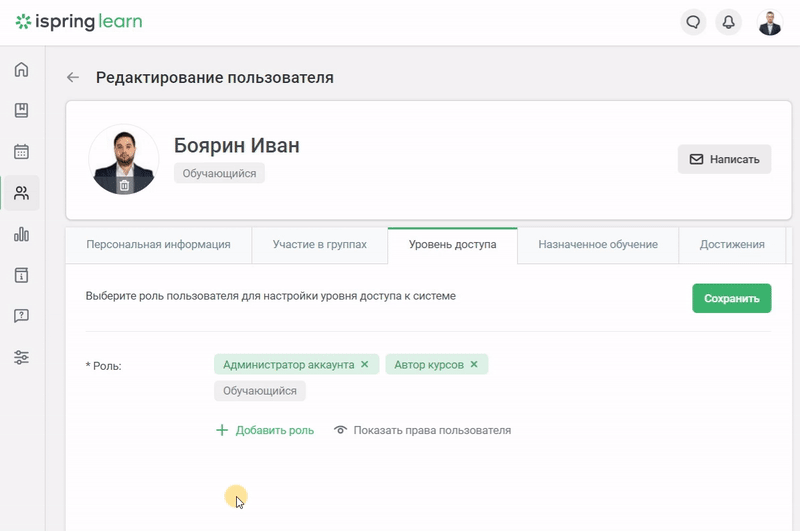Delete the avatar photo with trash icon
This screenshot has height=531, width=800.
124,186
